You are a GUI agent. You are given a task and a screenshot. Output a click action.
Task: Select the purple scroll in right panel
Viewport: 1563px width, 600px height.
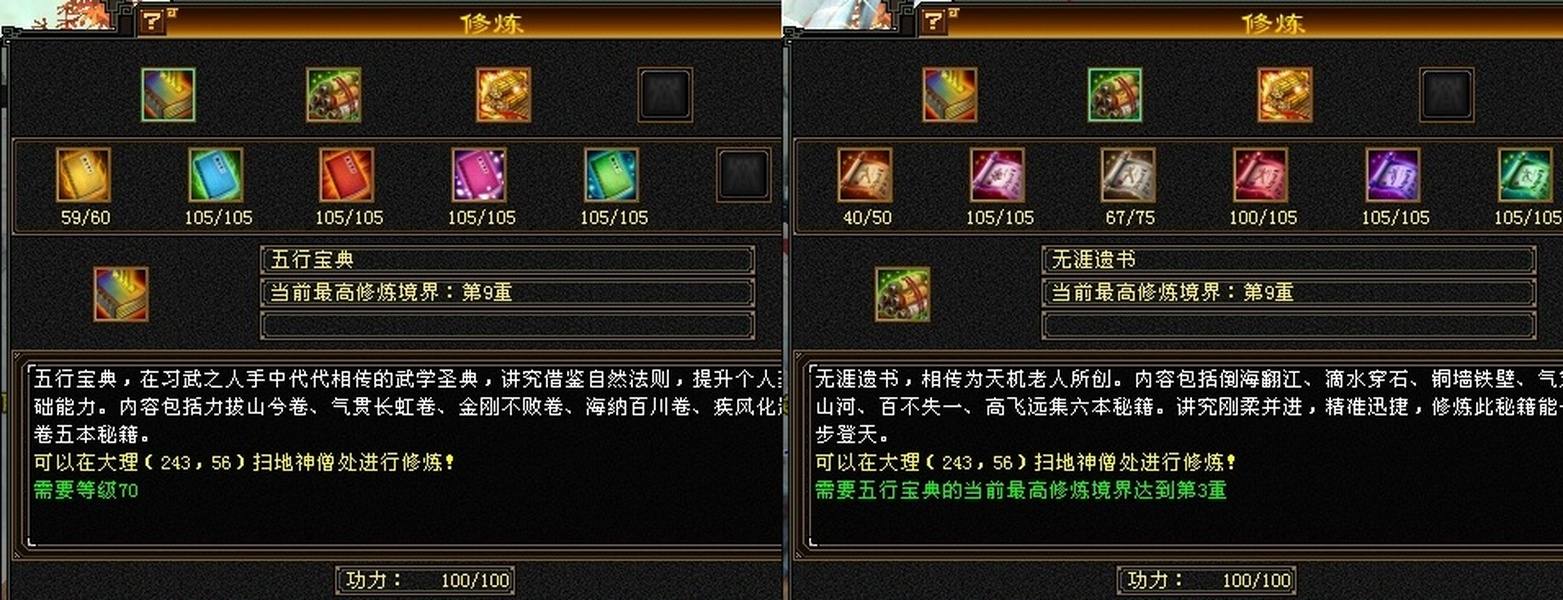click(1393, 175)
